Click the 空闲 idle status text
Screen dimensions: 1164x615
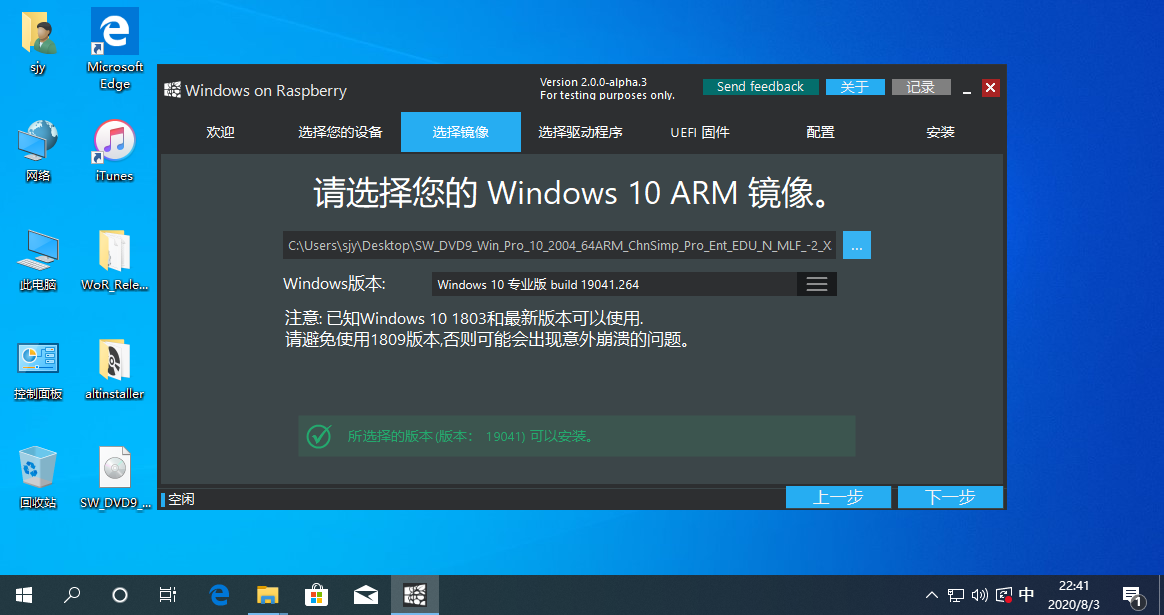click(181, 499)
